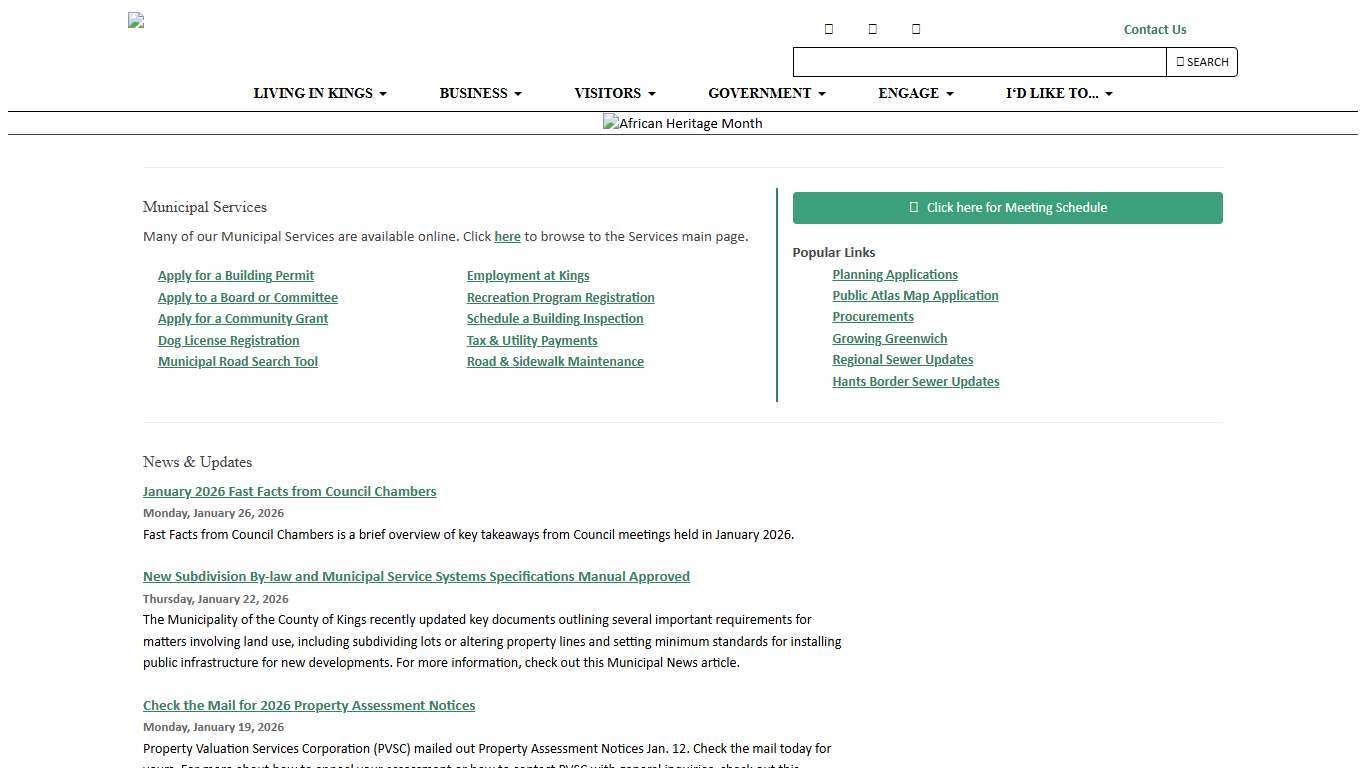This screenshot has height=768, width=1366.
Task: Open the I'd Like To... menu
Action: (x=1058, y=93)
